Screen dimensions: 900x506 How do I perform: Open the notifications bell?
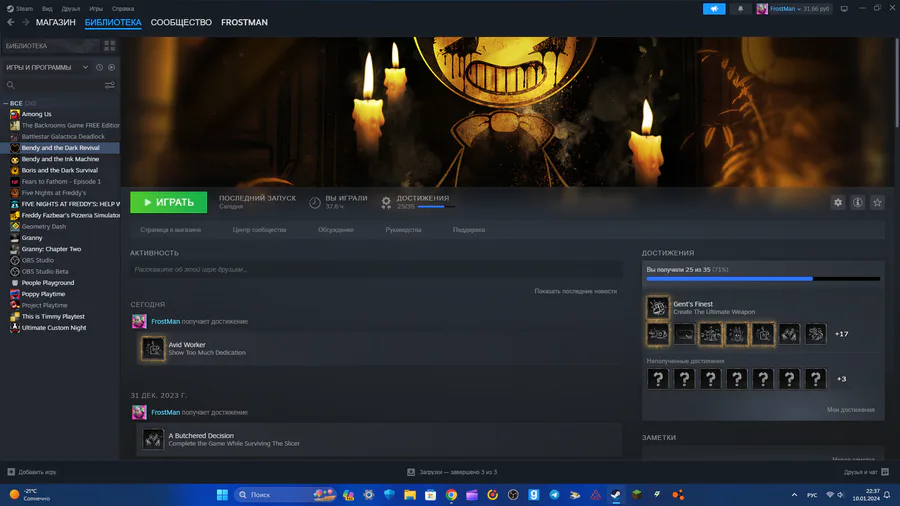click(740, 9)
